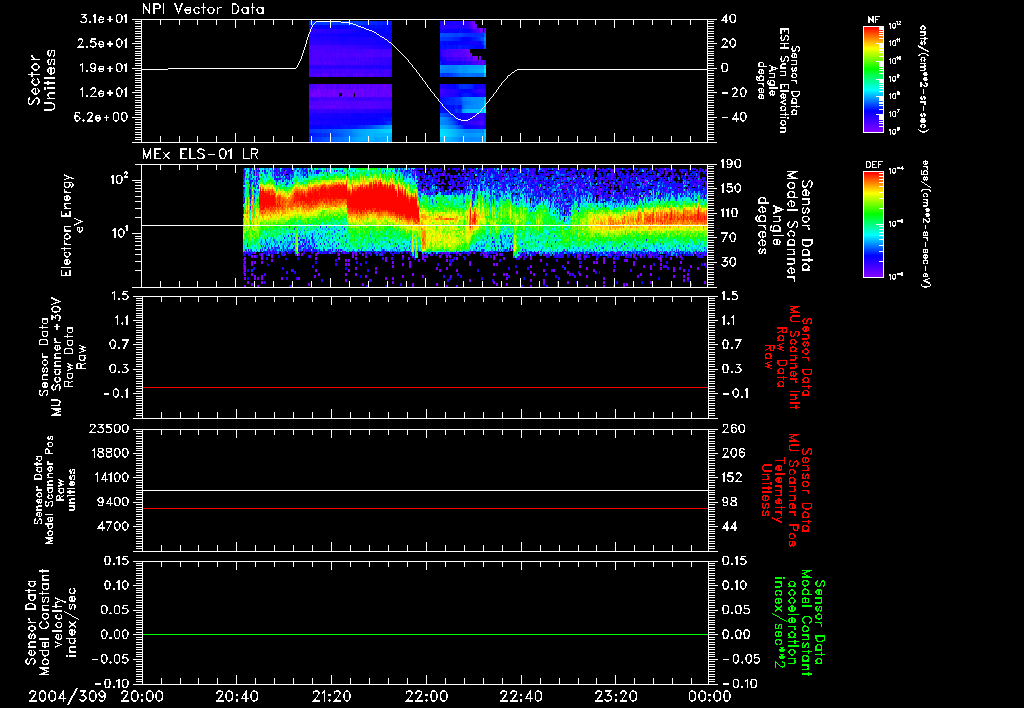Click the time axis label '23:20'
Viewport: 1024px width, 708px height.
click(616, 696)
